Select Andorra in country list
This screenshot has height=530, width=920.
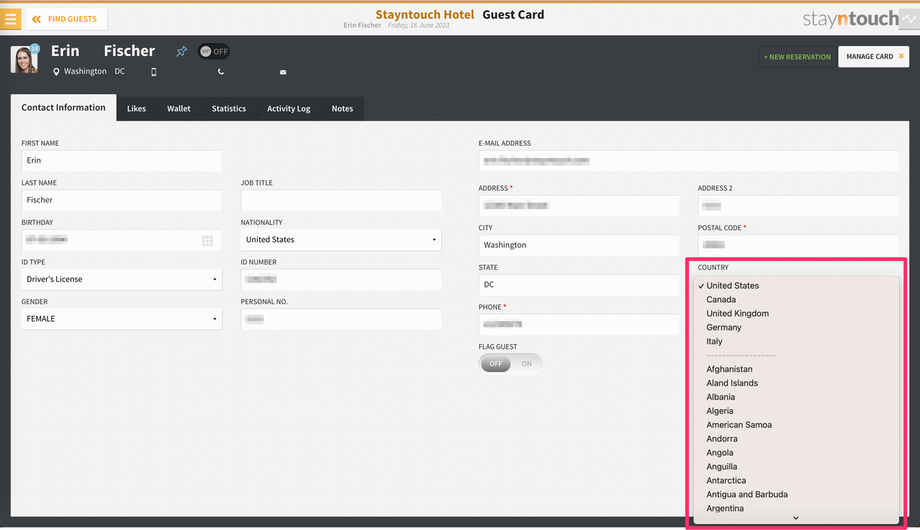(x=796, y=439)
